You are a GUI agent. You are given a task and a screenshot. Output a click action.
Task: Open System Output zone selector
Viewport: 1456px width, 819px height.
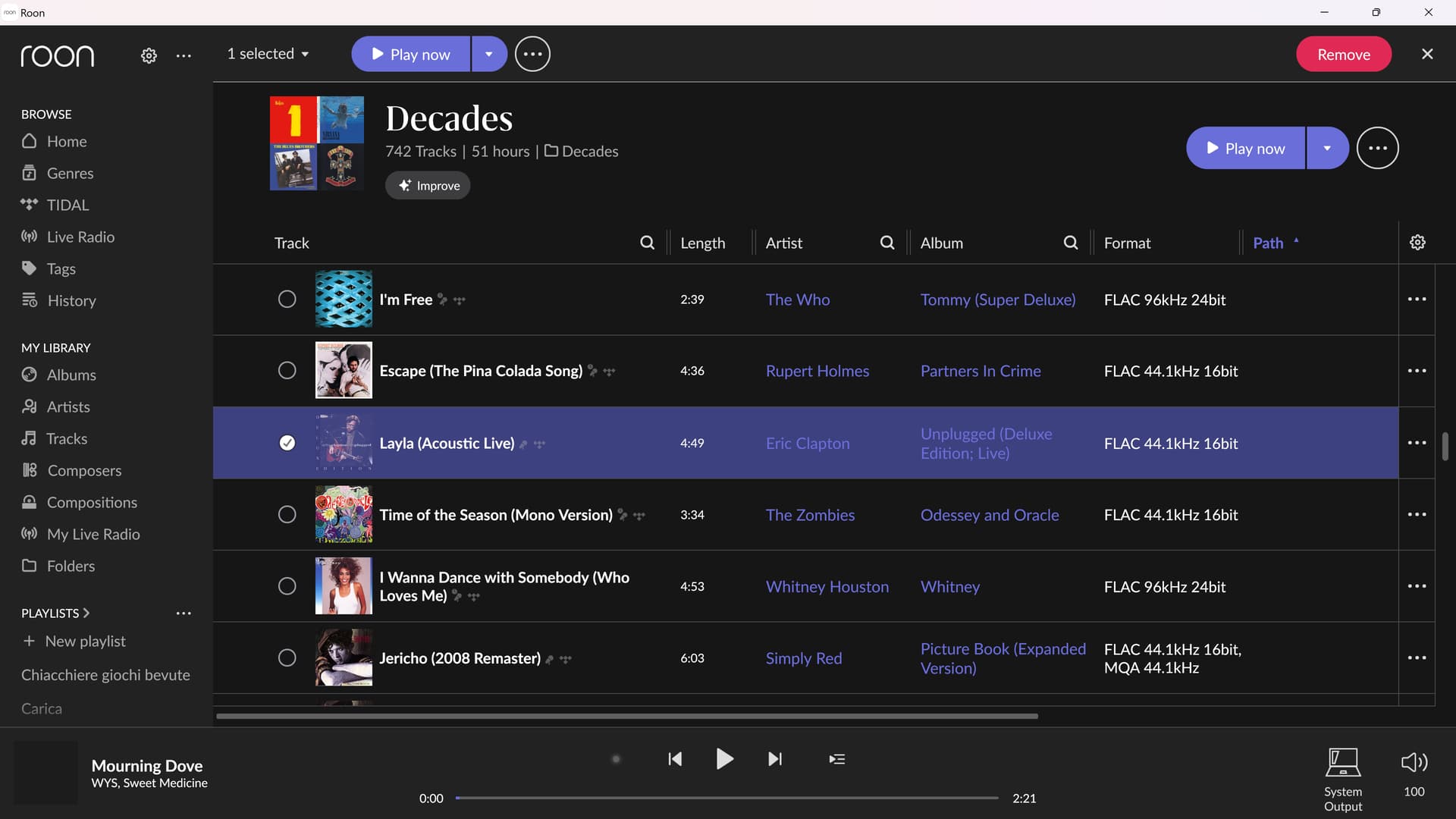[1342, 779]
